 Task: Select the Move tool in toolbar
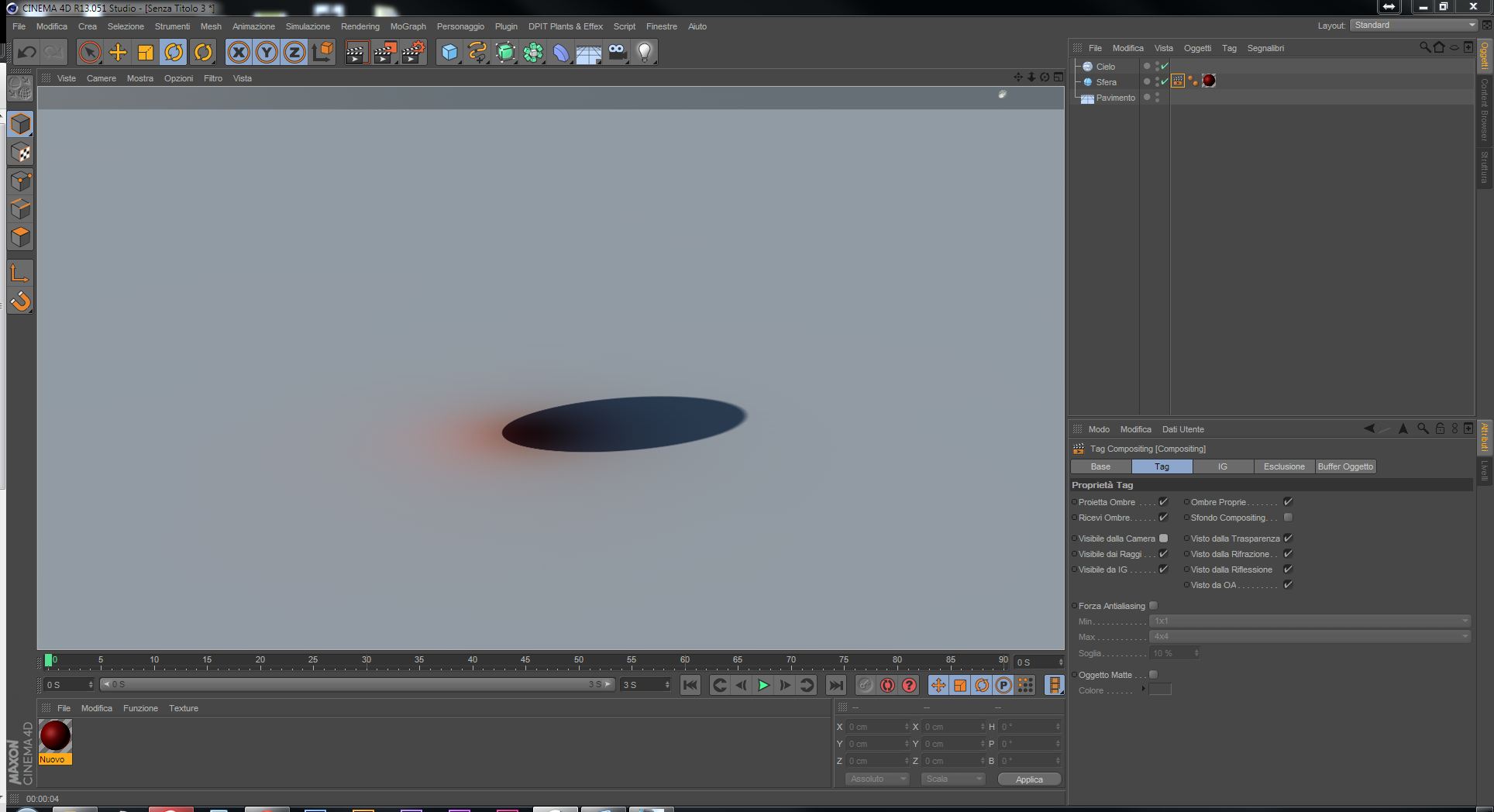coord(118,52)
